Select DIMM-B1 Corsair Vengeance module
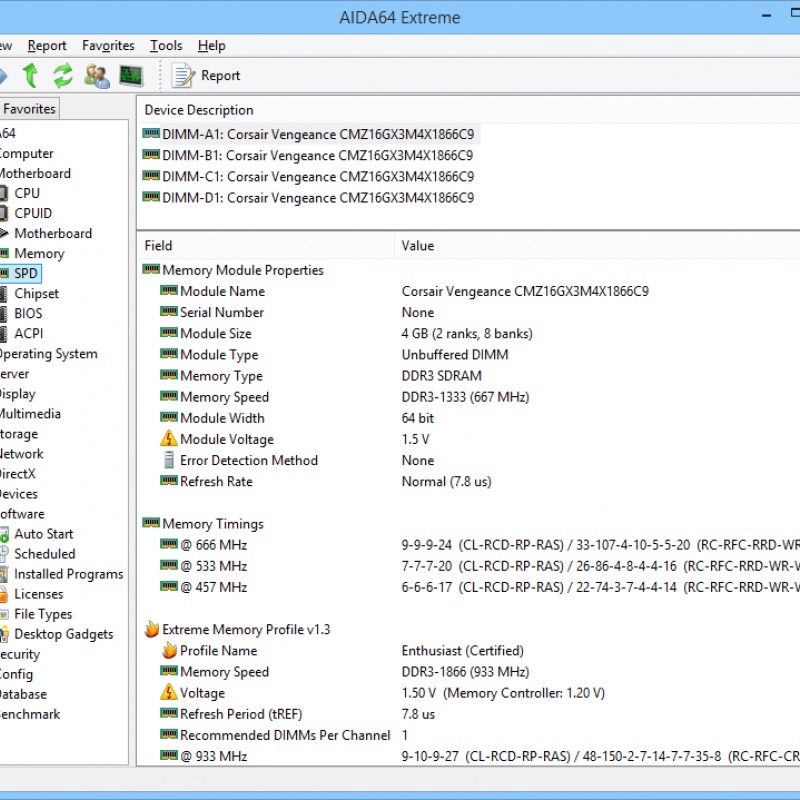This screenshot has height=800, width=800. coord(317,155)
